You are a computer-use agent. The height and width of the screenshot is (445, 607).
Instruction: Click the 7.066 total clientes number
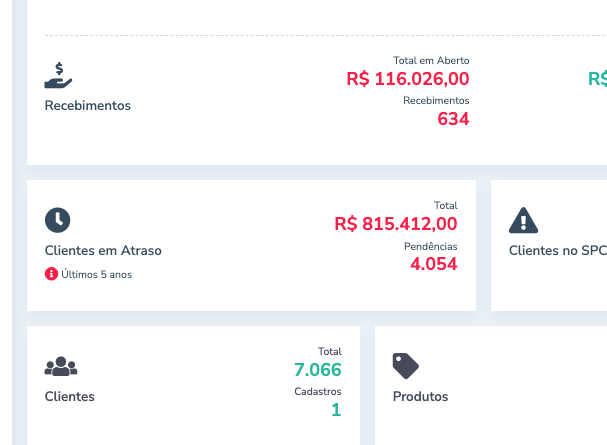click(x=318, y=369)
